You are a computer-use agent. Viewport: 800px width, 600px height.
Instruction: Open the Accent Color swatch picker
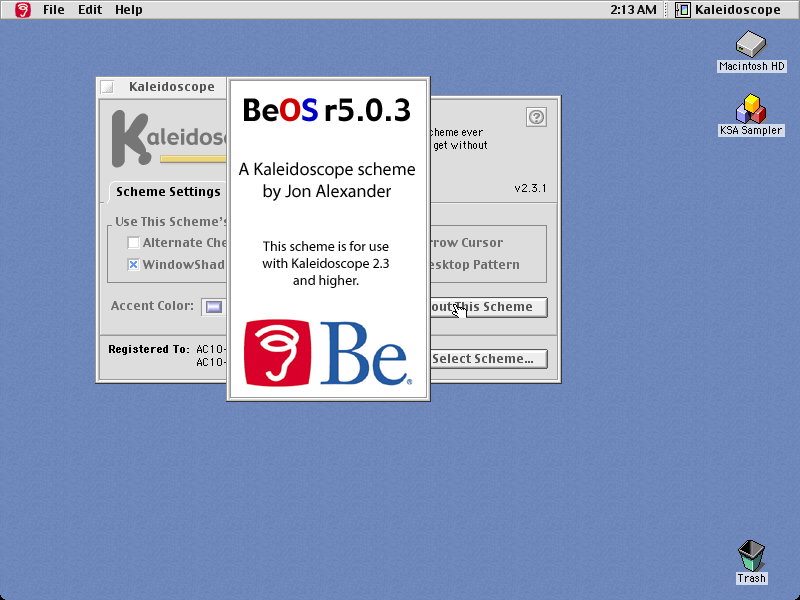(x=214, y=307)
